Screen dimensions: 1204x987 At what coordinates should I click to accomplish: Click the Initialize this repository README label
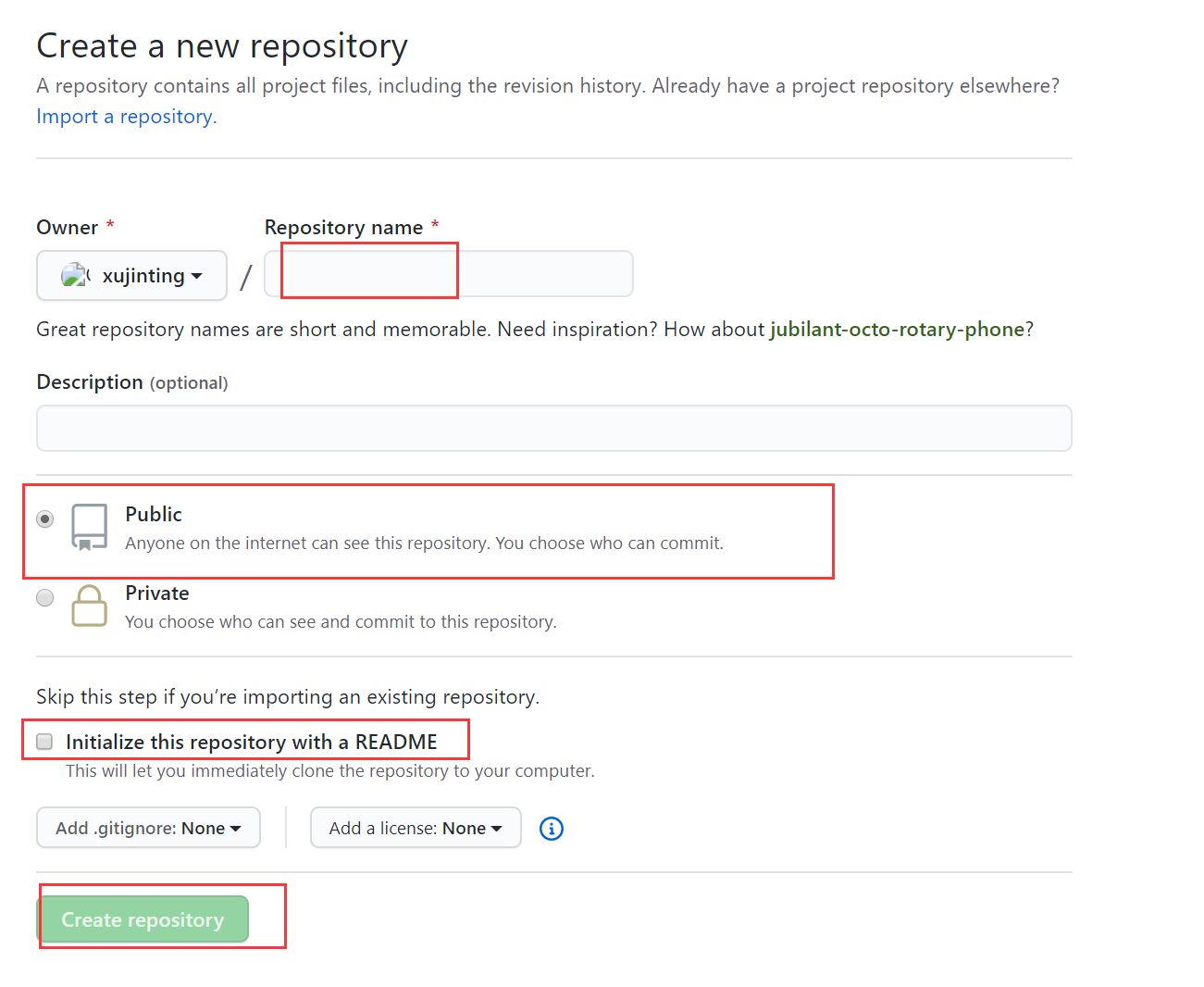tap(251, 743)
